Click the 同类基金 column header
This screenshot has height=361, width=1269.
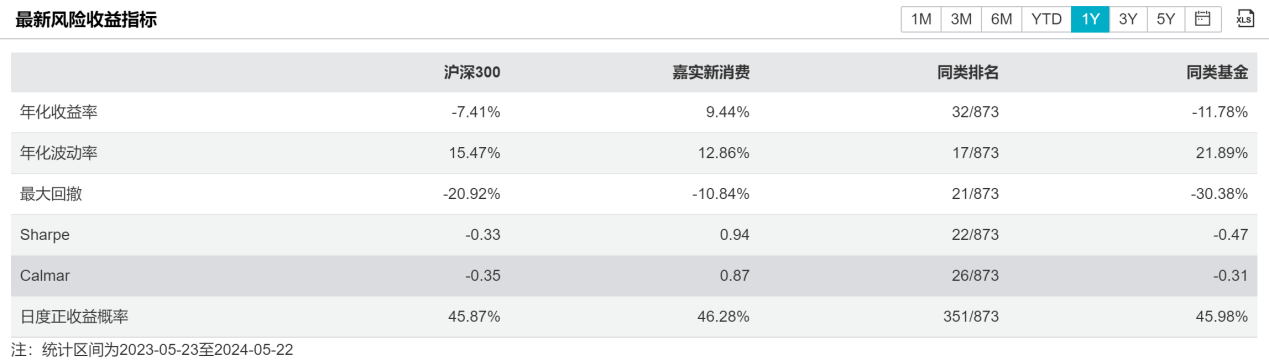point(1217,72)
